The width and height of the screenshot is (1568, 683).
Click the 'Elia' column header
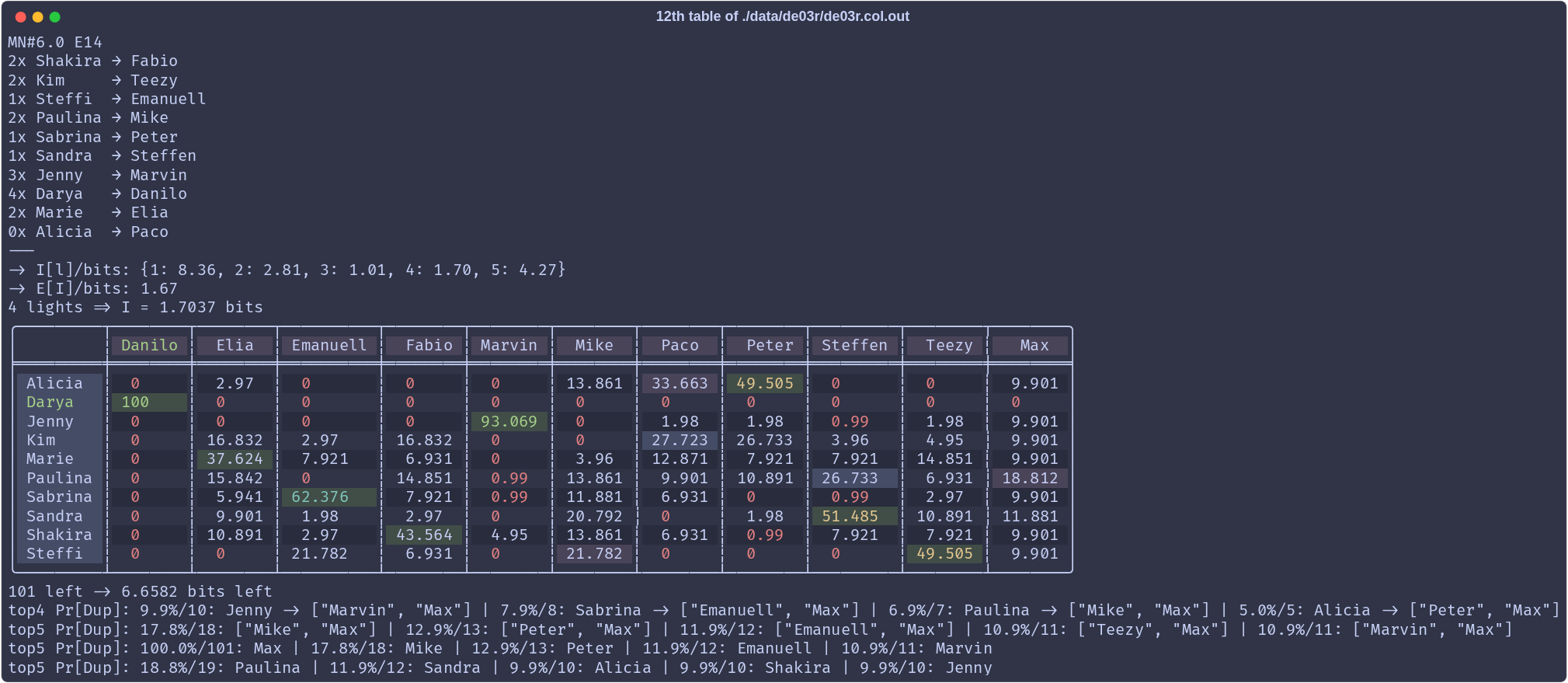pos(235,346)
